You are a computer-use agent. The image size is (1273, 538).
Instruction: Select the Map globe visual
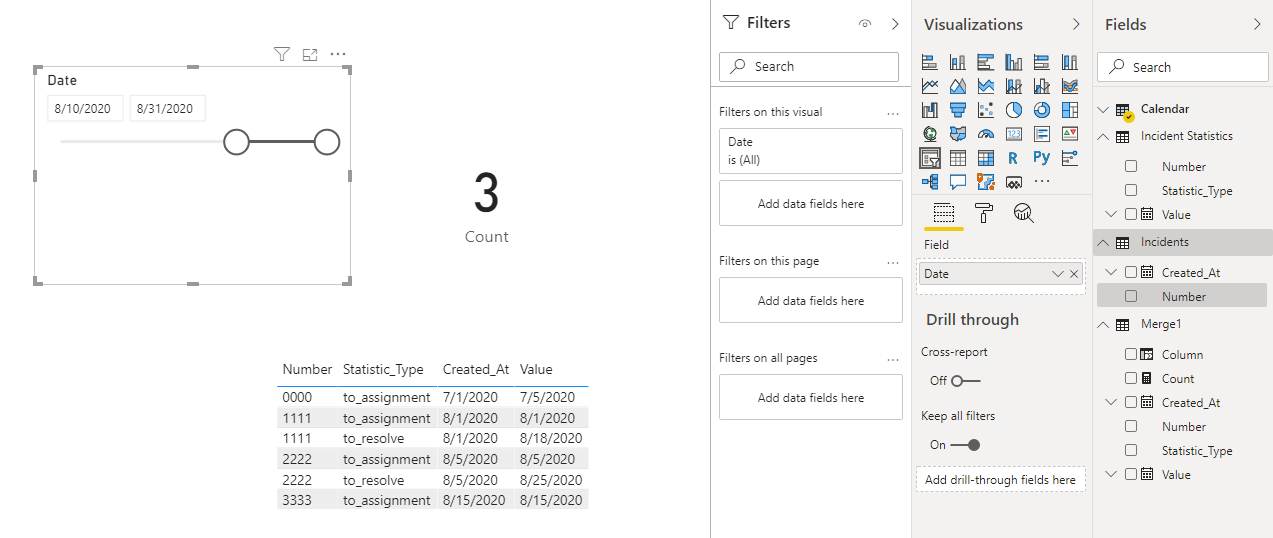tap(930, 133)
